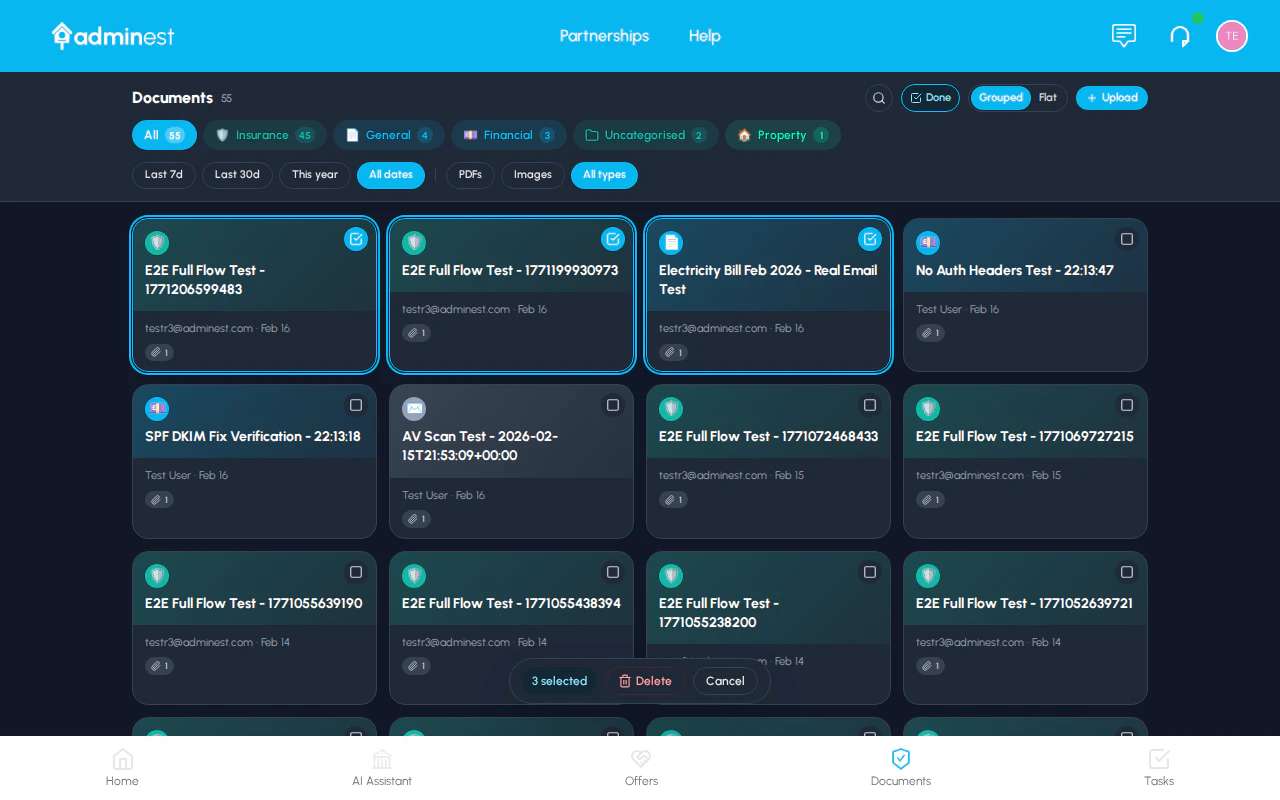Image resolution: width=1280 pixels, height=800 pixels.
Task: Click the shield icon on E2E Full Flow Test - 1771069727215
Action: point(928,409)
